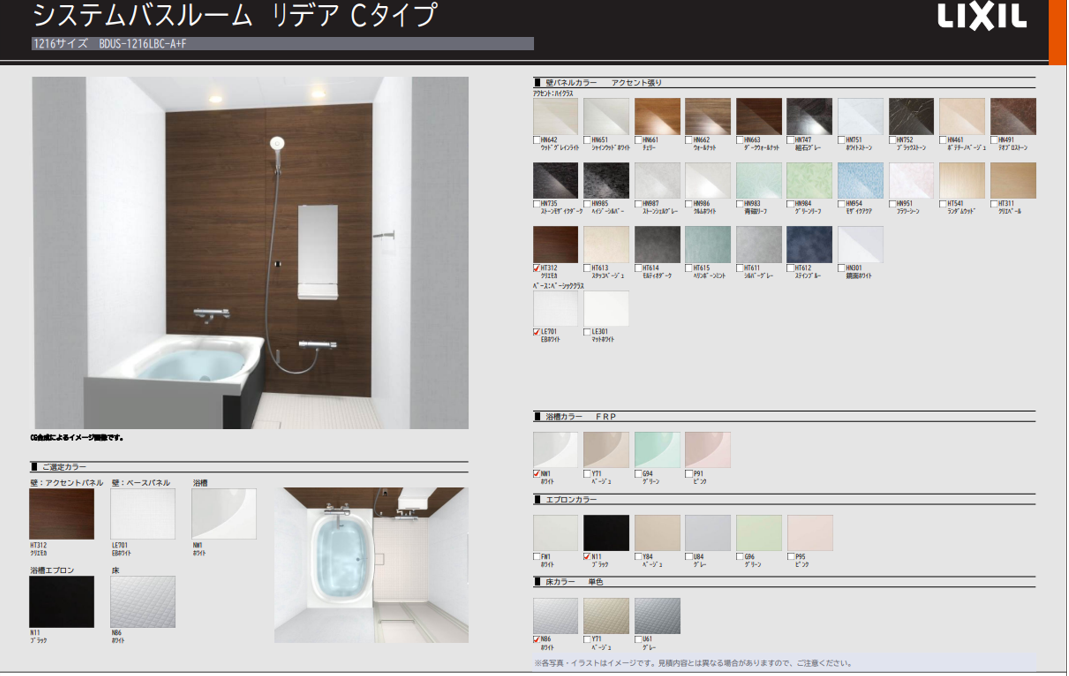The width and height of the screenshot is (1069, 676).
Task: Check the HN661 cherry wall panel checkbox
Action: tap(638, 141)
